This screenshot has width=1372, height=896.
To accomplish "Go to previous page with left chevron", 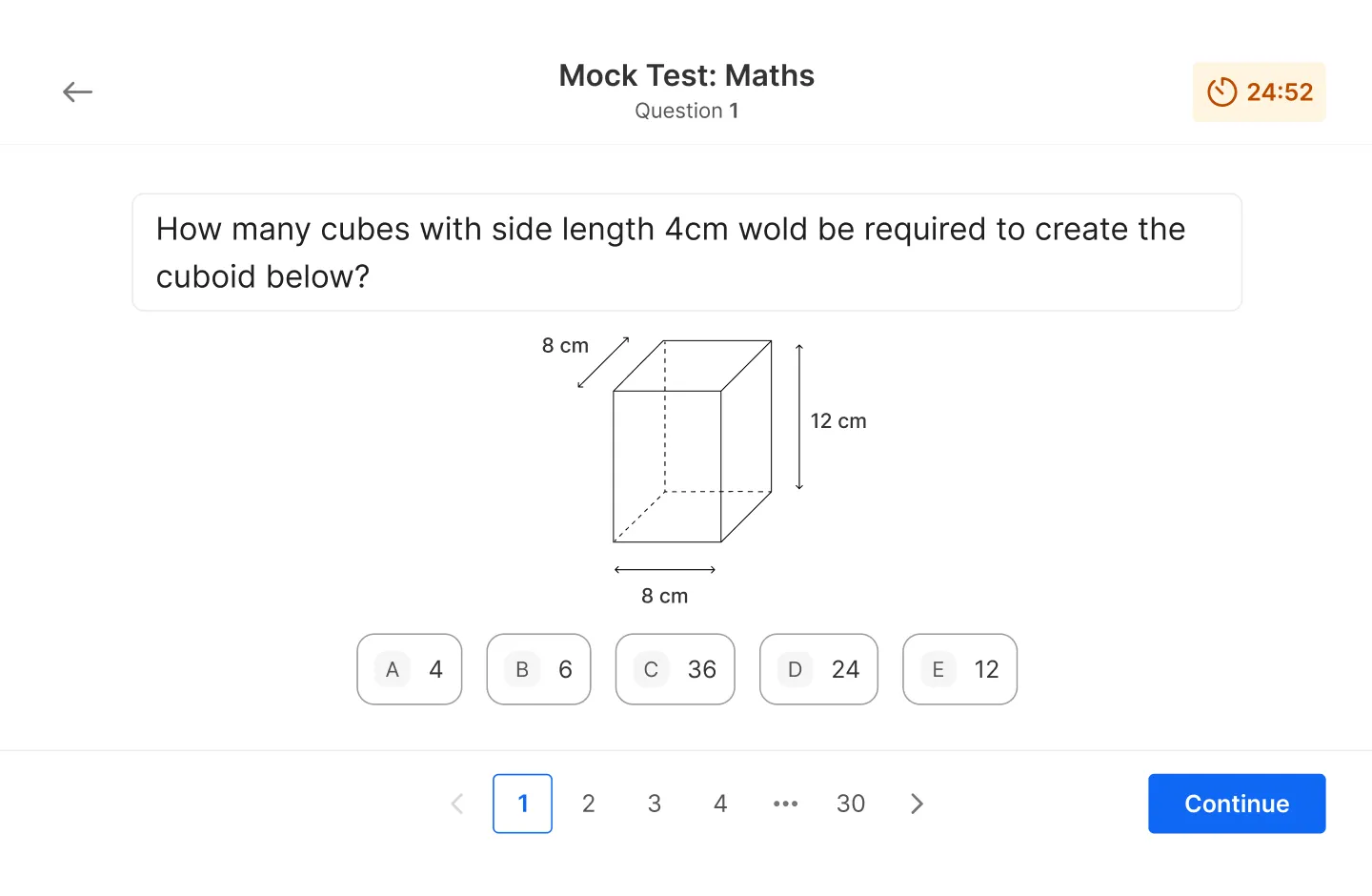I will click(x=457, y=804).
